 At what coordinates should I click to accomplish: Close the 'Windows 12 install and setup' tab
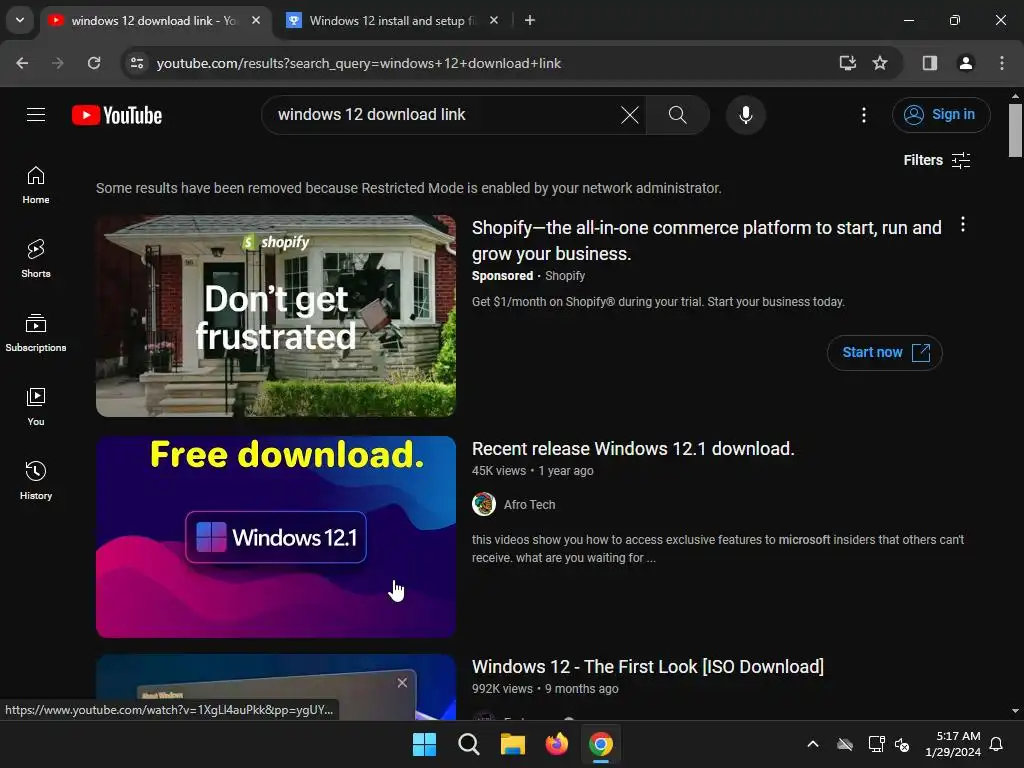(494, 21)
